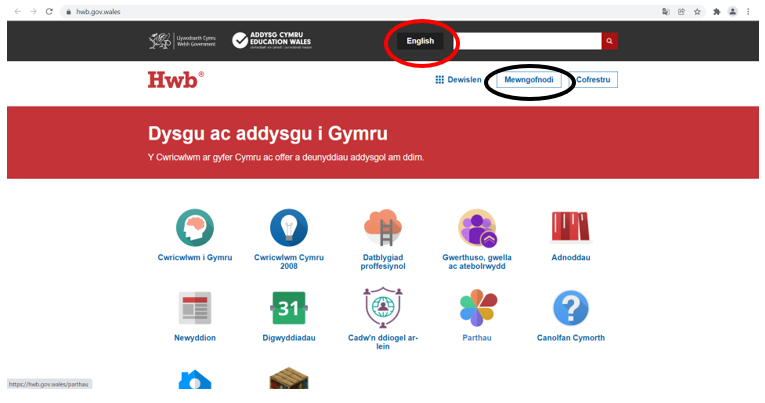This screenshot has width=765, height=403.
Task: Open the Cwricwlwm i Gymru brain icon
Action: tap(195, 228)
